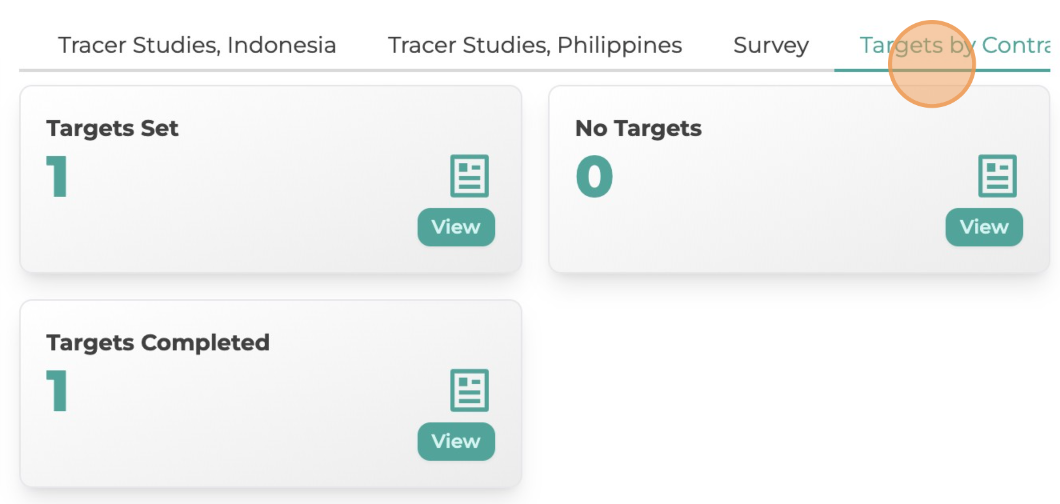Switch to Tracer Studies, Indonesia tab
This screenshot has height=504, width=1060.
pyautogui.click(x=197, y=45)
